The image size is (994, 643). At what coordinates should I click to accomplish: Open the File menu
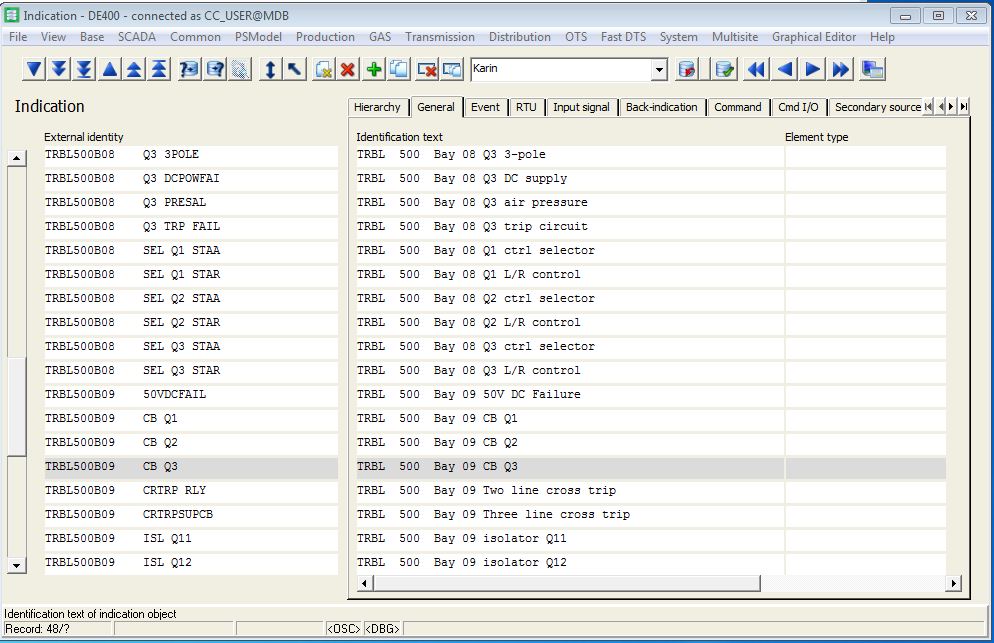coord(18,37)
